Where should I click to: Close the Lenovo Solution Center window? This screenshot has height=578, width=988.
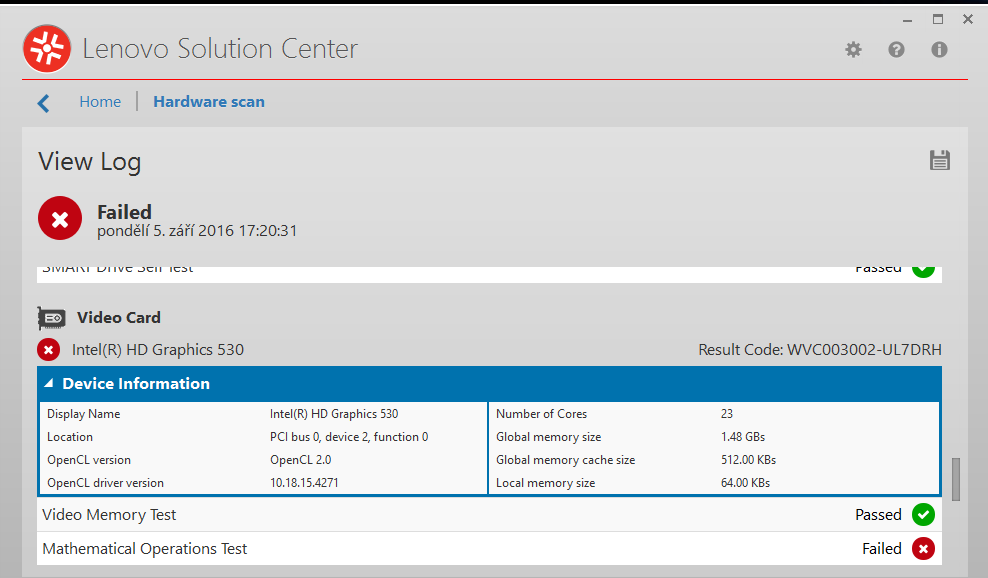point(968,20)
